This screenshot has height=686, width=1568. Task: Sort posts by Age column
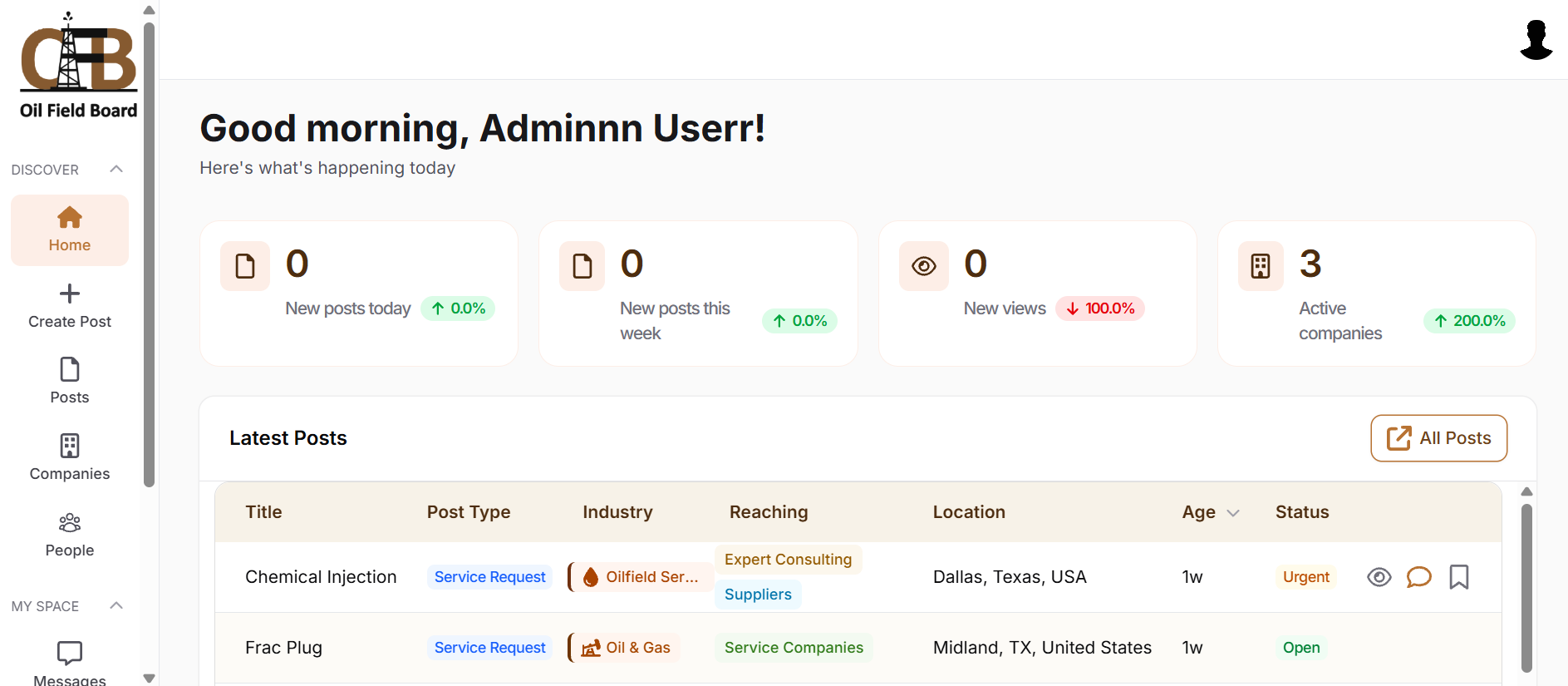[1211, 512]
